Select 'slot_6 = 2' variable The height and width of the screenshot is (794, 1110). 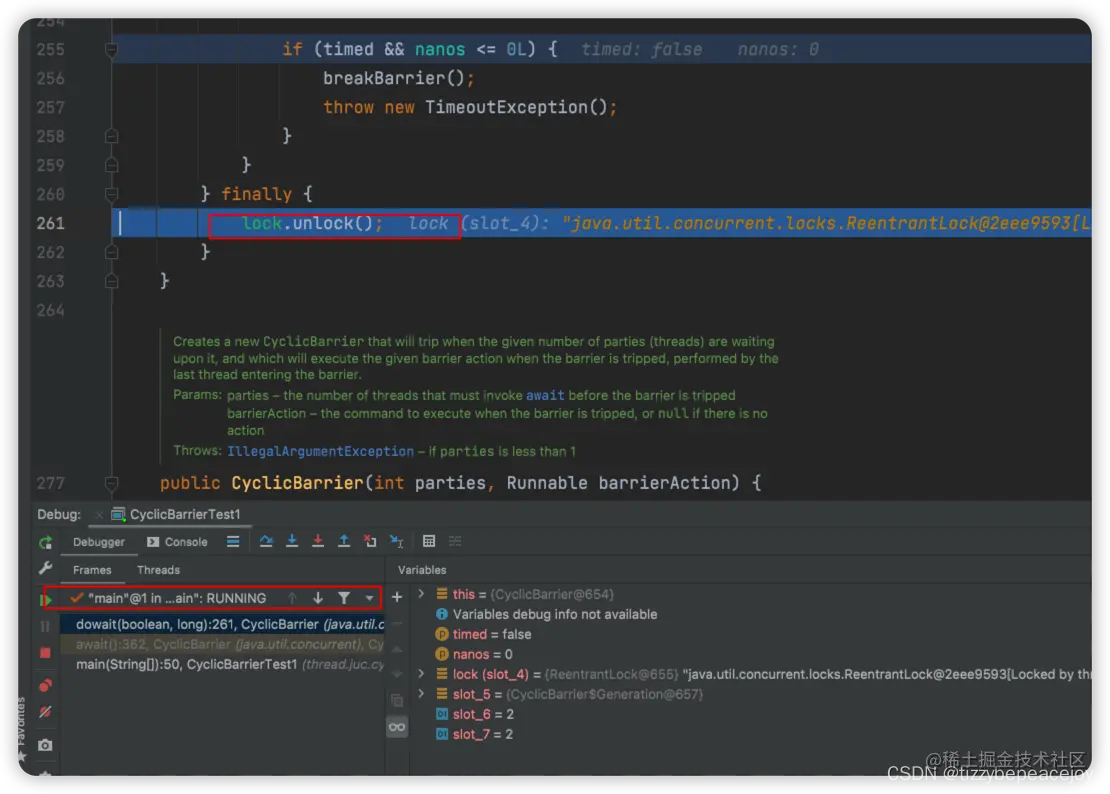tap(475, 714)
